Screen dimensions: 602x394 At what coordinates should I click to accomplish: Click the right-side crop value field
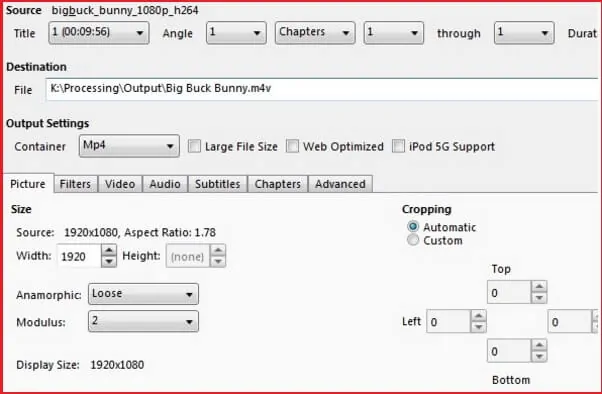569,321
